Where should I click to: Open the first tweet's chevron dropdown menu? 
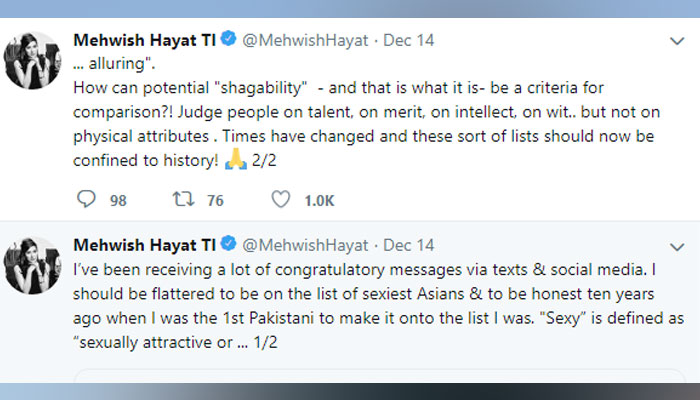(x=677, y=40)
